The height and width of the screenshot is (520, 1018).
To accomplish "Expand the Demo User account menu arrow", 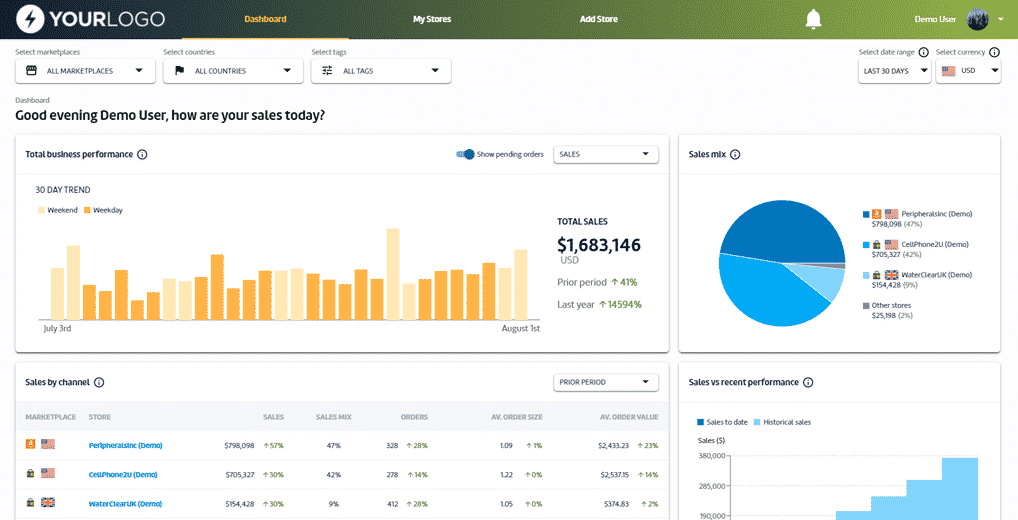I will click(1000, 19).
